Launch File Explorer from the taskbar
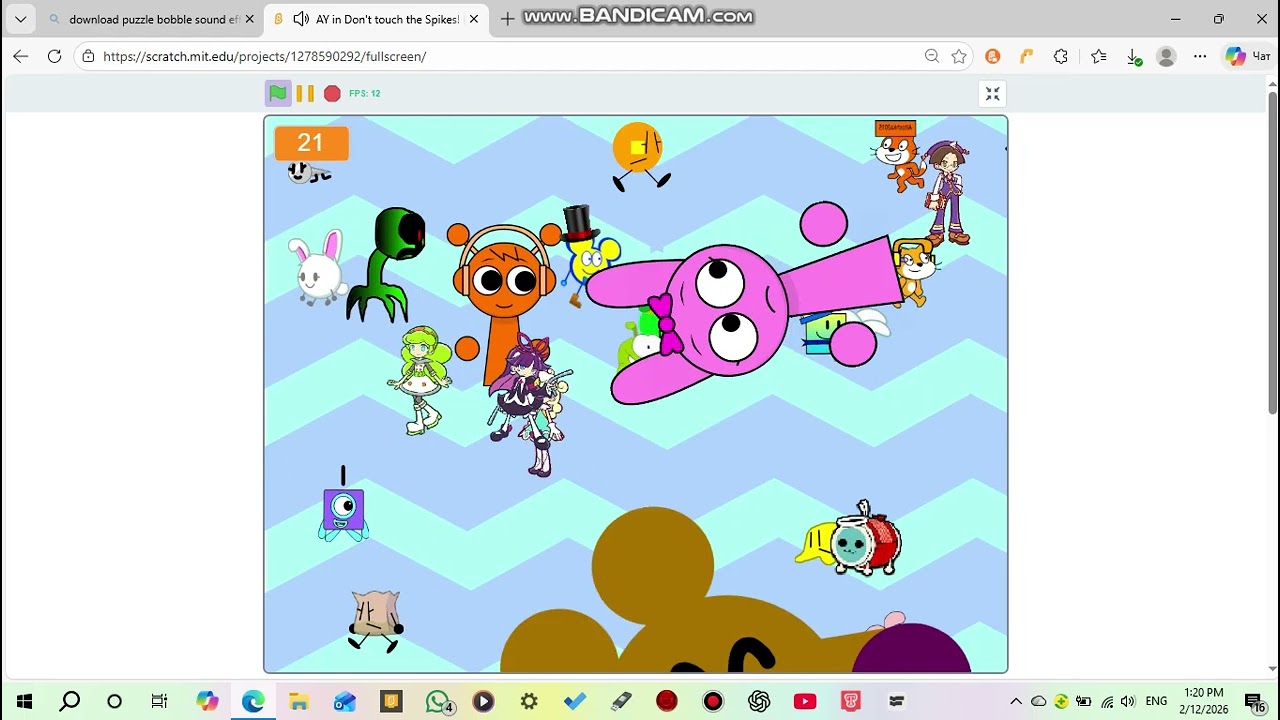Viewport: 1280px width, 720px height. (298, 701)
